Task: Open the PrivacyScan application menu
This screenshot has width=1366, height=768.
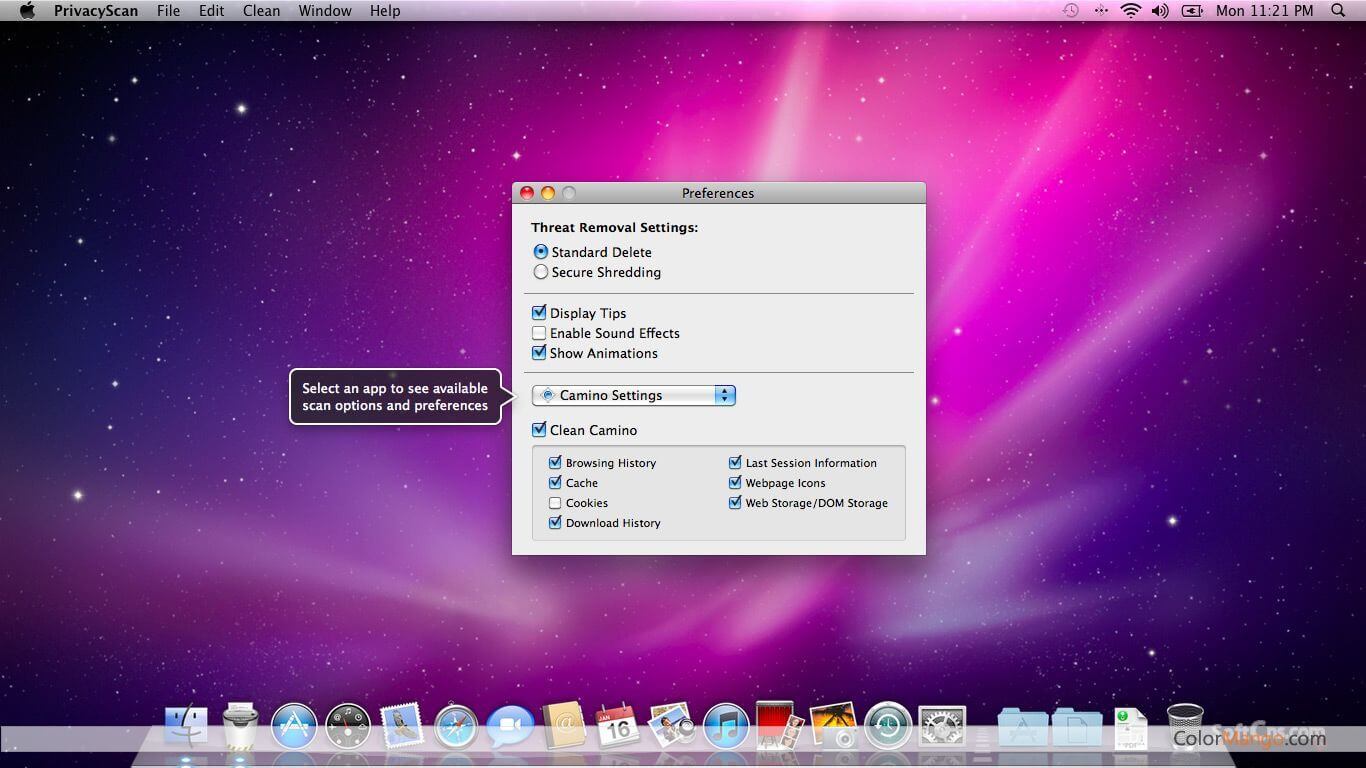Action: coord(96,11)
